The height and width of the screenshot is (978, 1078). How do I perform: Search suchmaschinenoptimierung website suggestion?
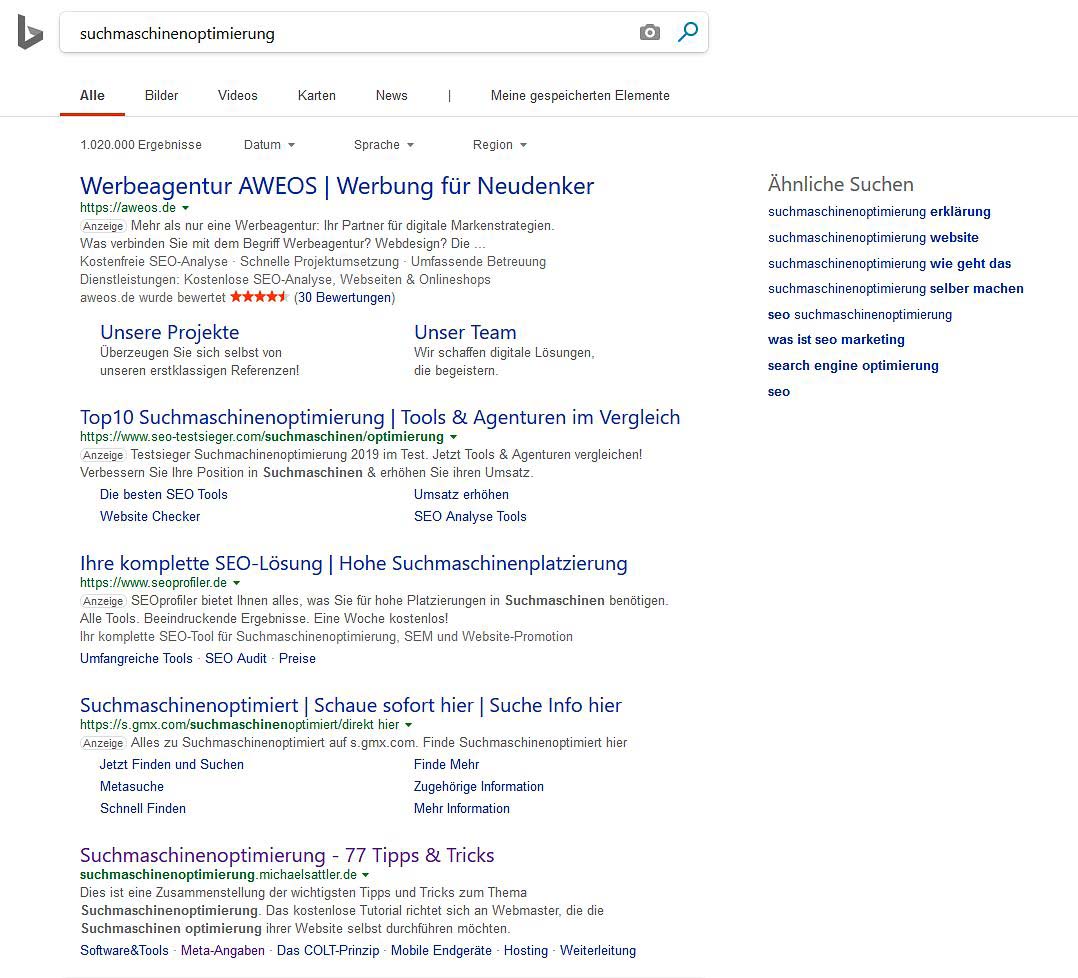pos(873,238)
